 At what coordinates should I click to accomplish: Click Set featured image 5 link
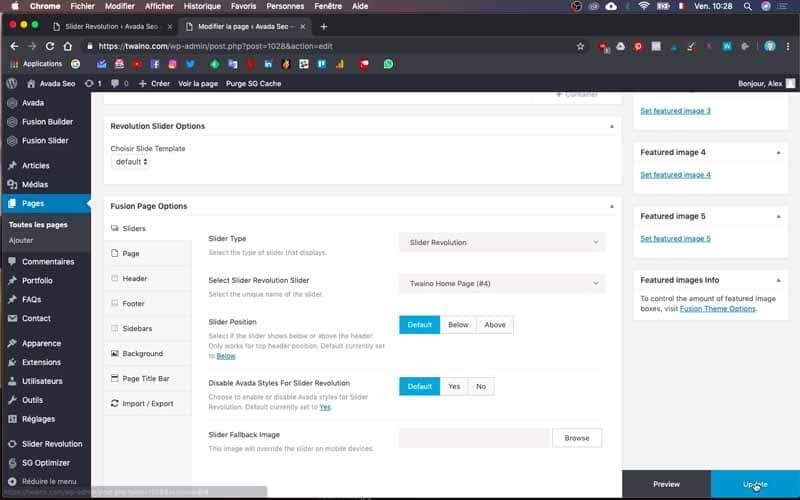(675, 238)
